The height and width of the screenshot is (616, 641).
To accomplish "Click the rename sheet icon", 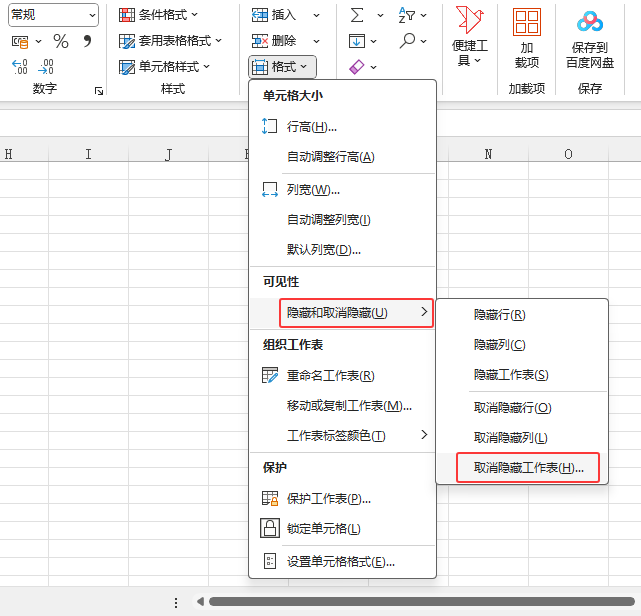I will tap(269, 375).
